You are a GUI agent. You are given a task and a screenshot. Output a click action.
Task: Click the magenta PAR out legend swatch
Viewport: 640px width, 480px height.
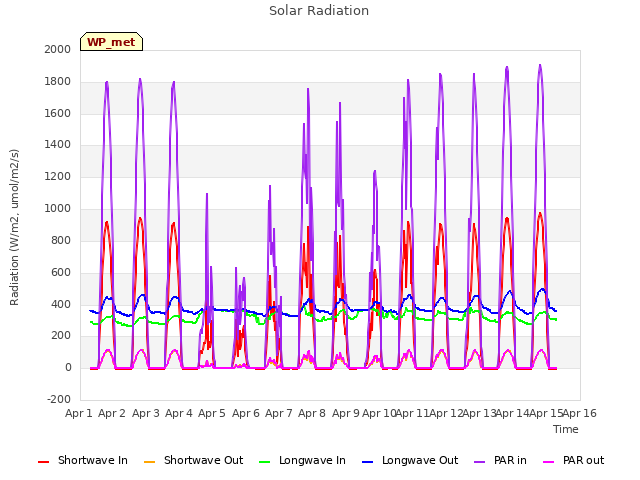point(549,462)
